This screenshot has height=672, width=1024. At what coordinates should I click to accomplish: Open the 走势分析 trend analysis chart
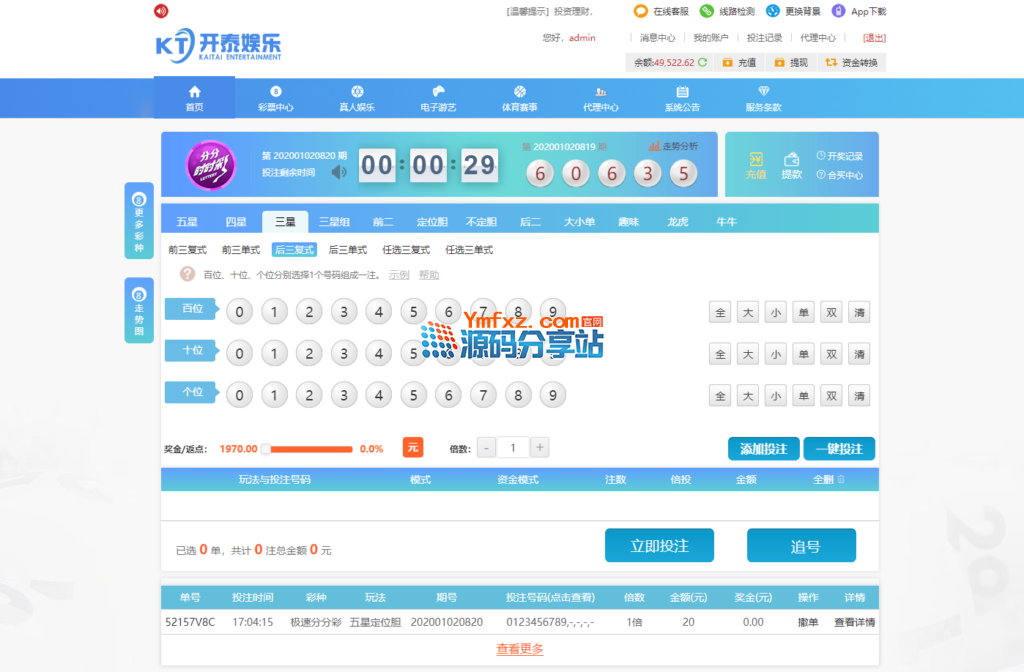[673, 146]
